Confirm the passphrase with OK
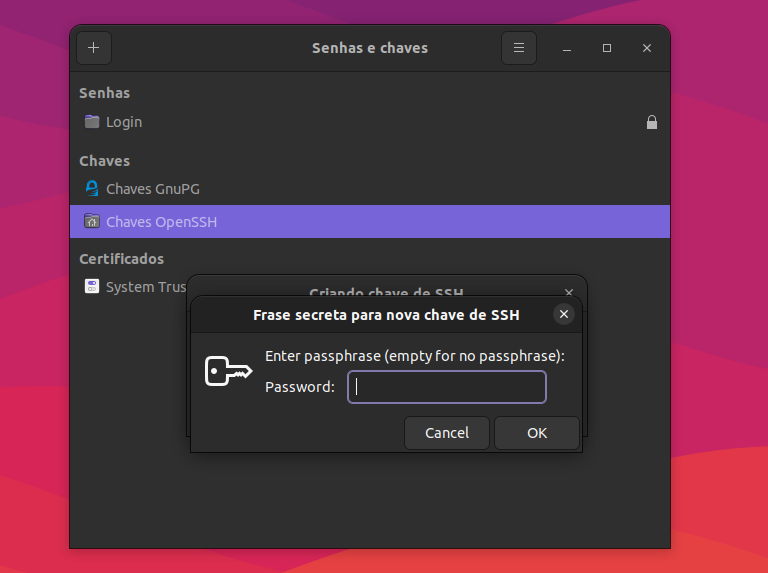 (x=537, y=433)
